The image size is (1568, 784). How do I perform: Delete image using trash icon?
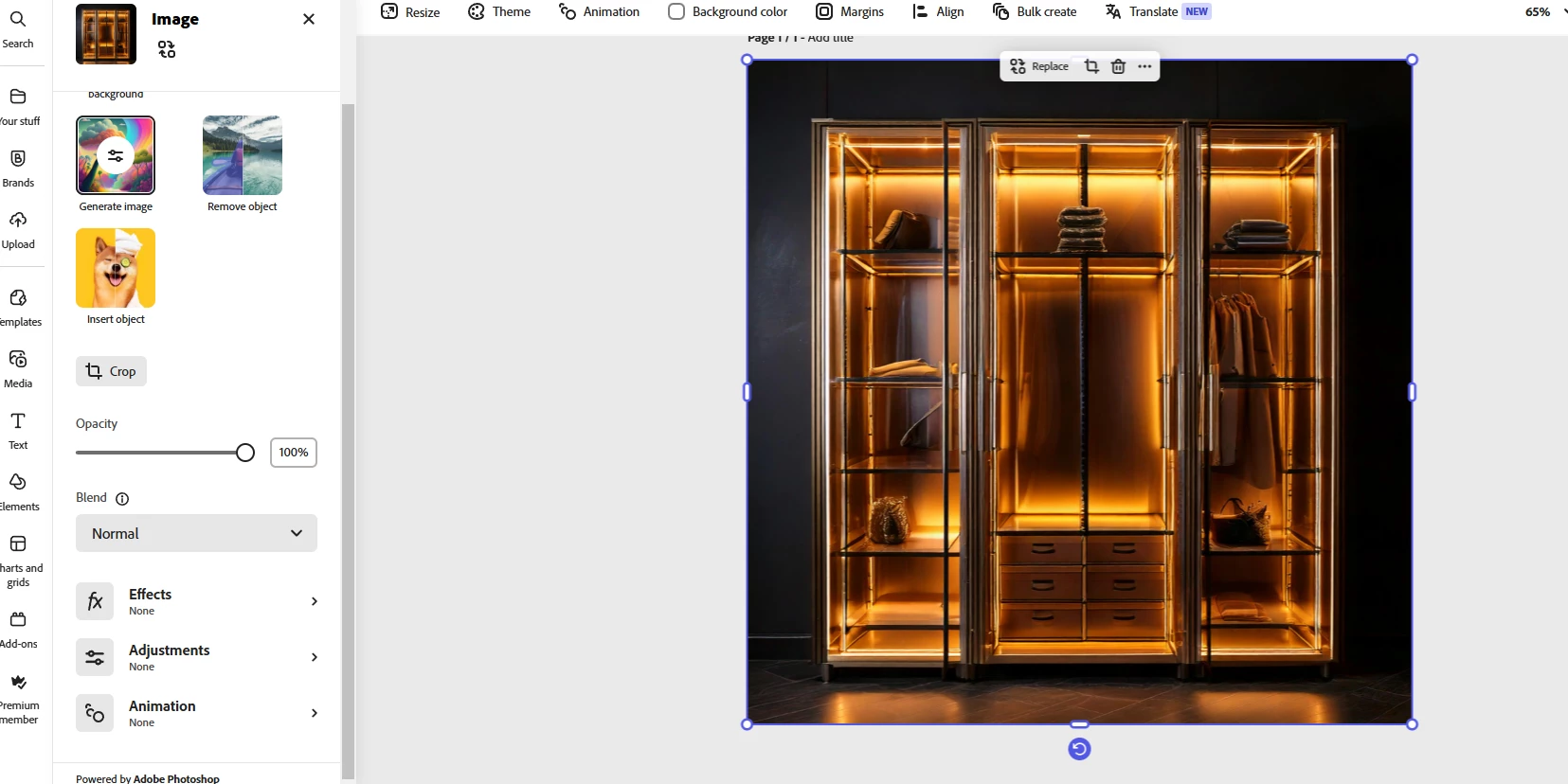1118,66
